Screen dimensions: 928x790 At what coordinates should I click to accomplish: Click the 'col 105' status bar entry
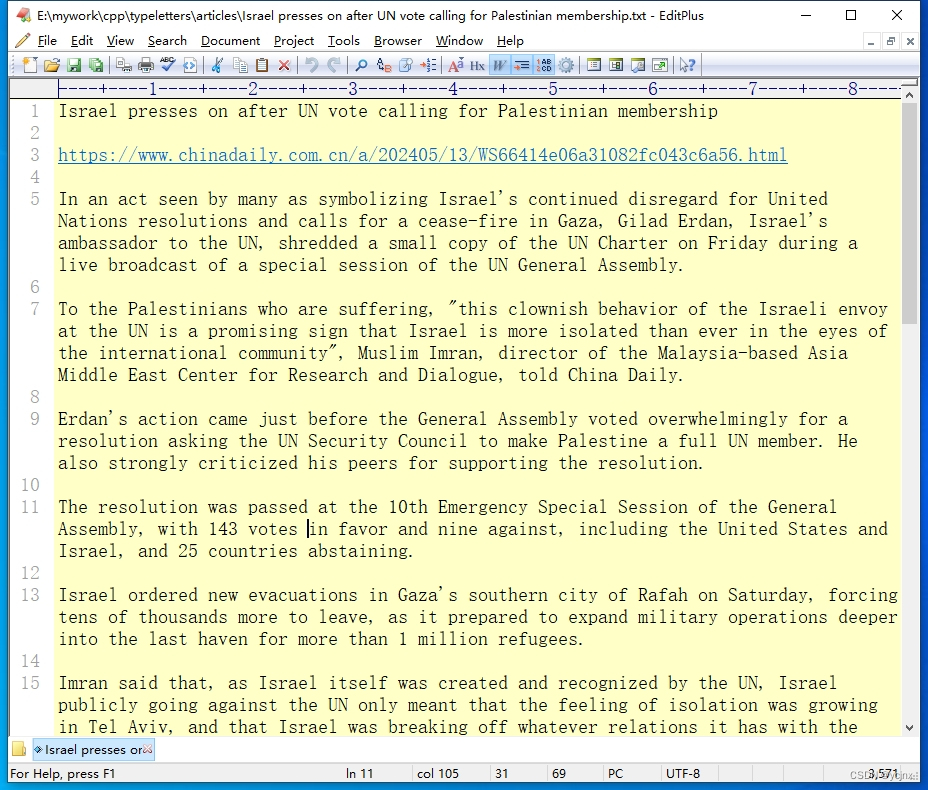[438, 773]
